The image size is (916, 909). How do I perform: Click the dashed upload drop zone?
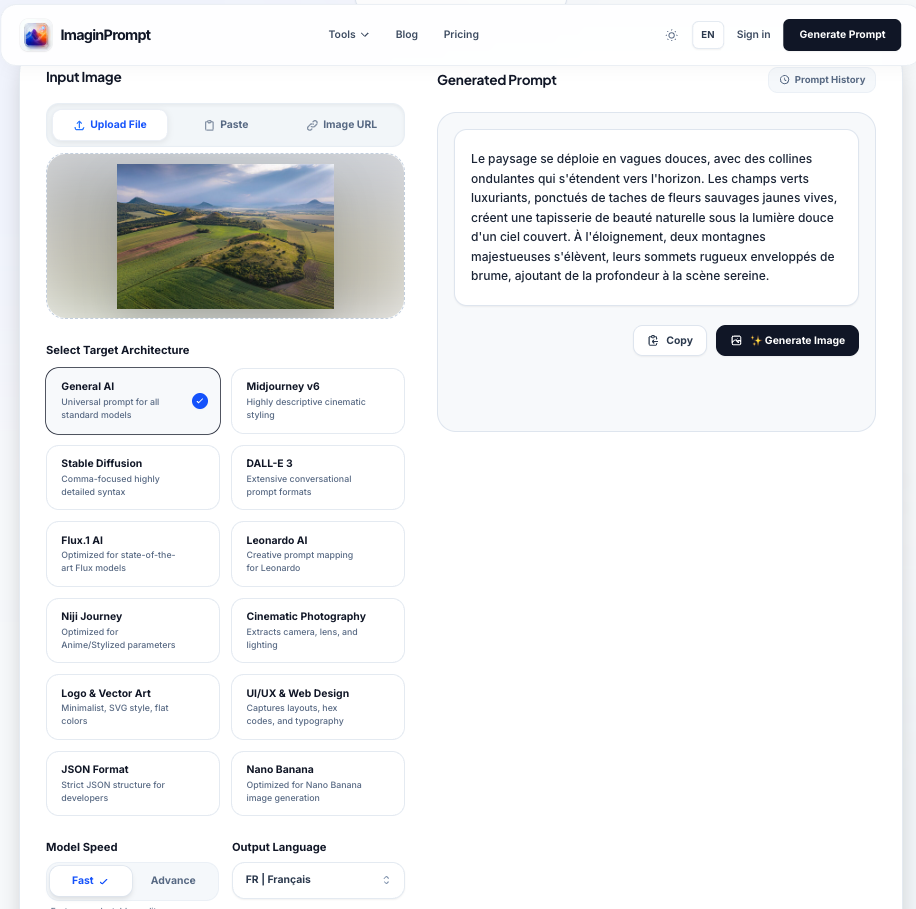coord(225,236)
